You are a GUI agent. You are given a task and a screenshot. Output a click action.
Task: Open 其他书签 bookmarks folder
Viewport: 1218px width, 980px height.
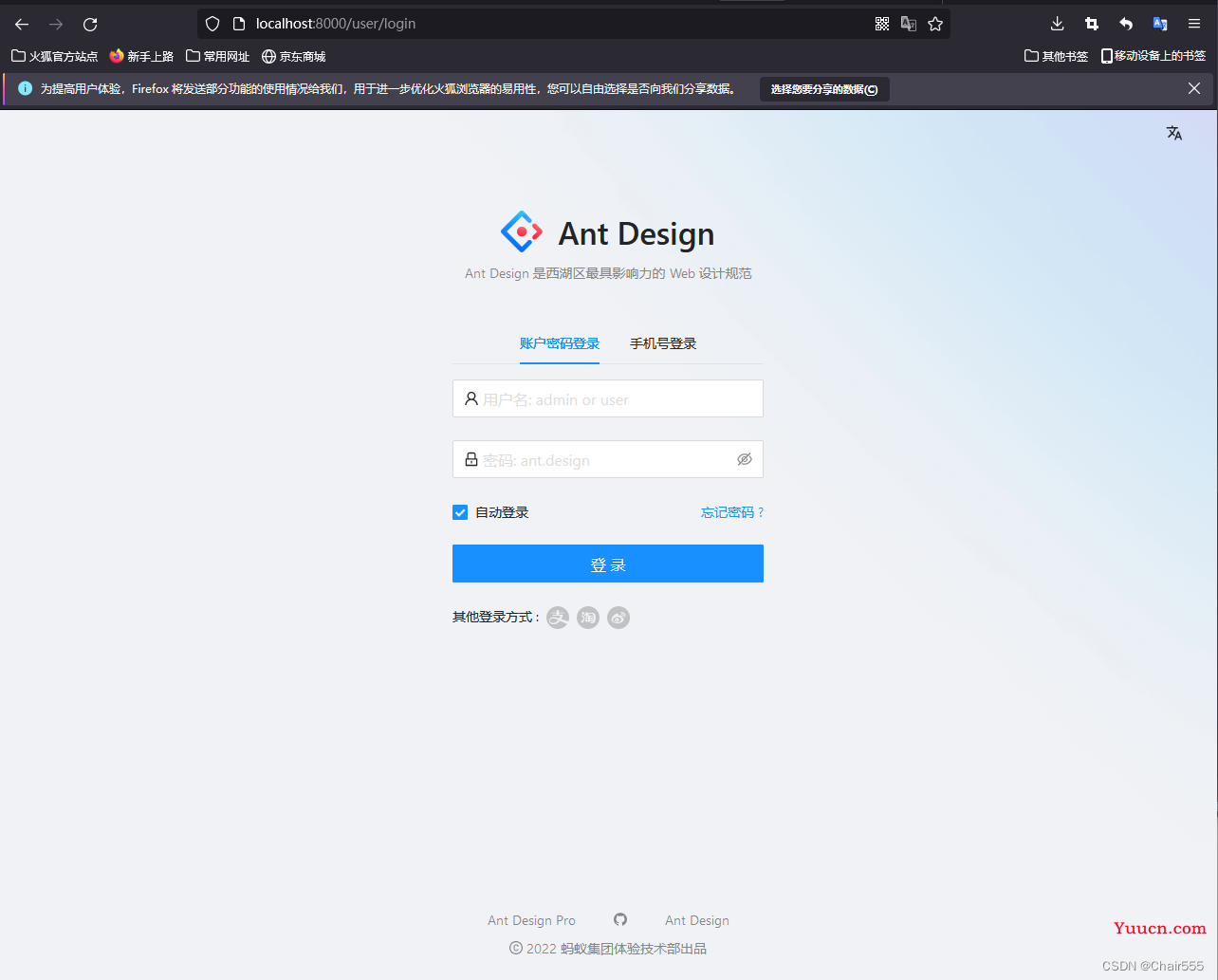[1057, 56]
